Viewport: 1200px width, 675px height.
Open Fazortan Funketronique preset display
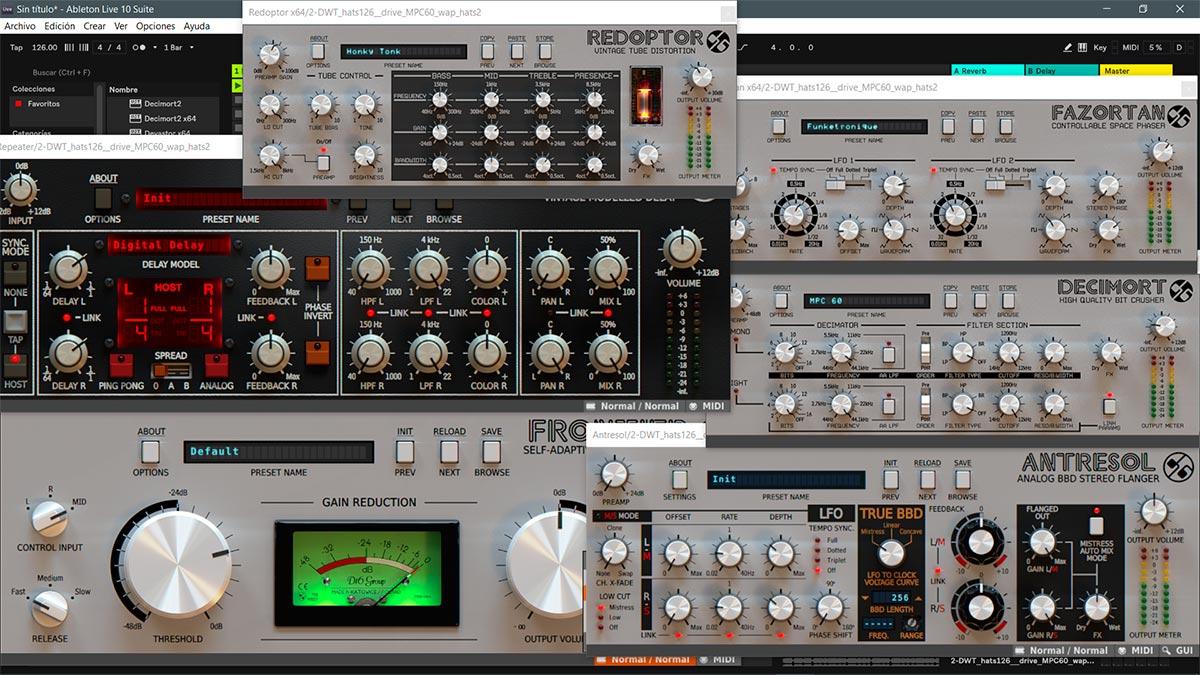(x=863, y=127)
